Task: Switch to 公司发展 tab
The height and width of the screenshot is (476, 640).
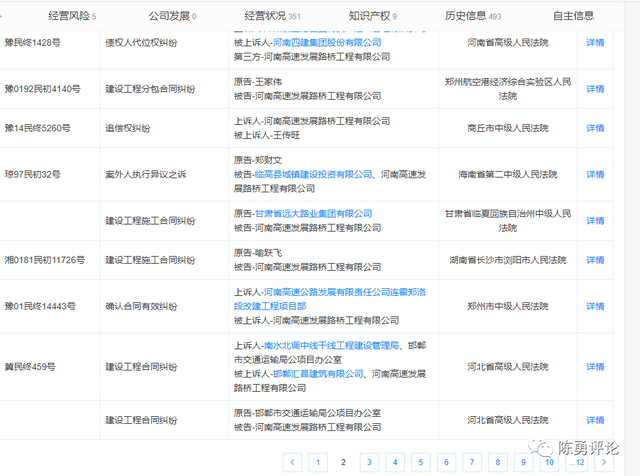Action: pyautogui.click(x=172, y=16)
